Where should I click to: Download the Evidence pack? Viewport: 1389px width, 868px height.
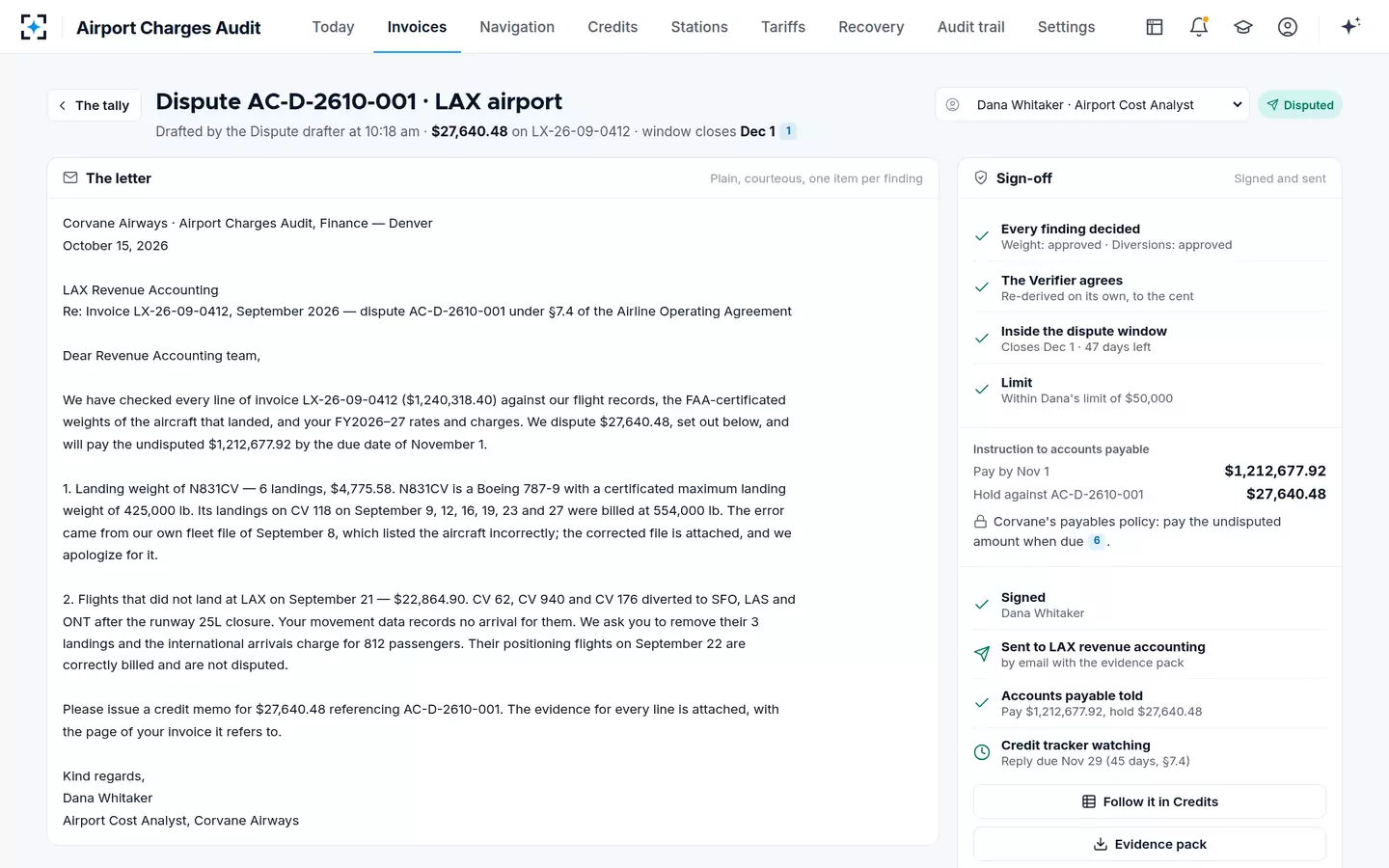[x=1150, y=844]
